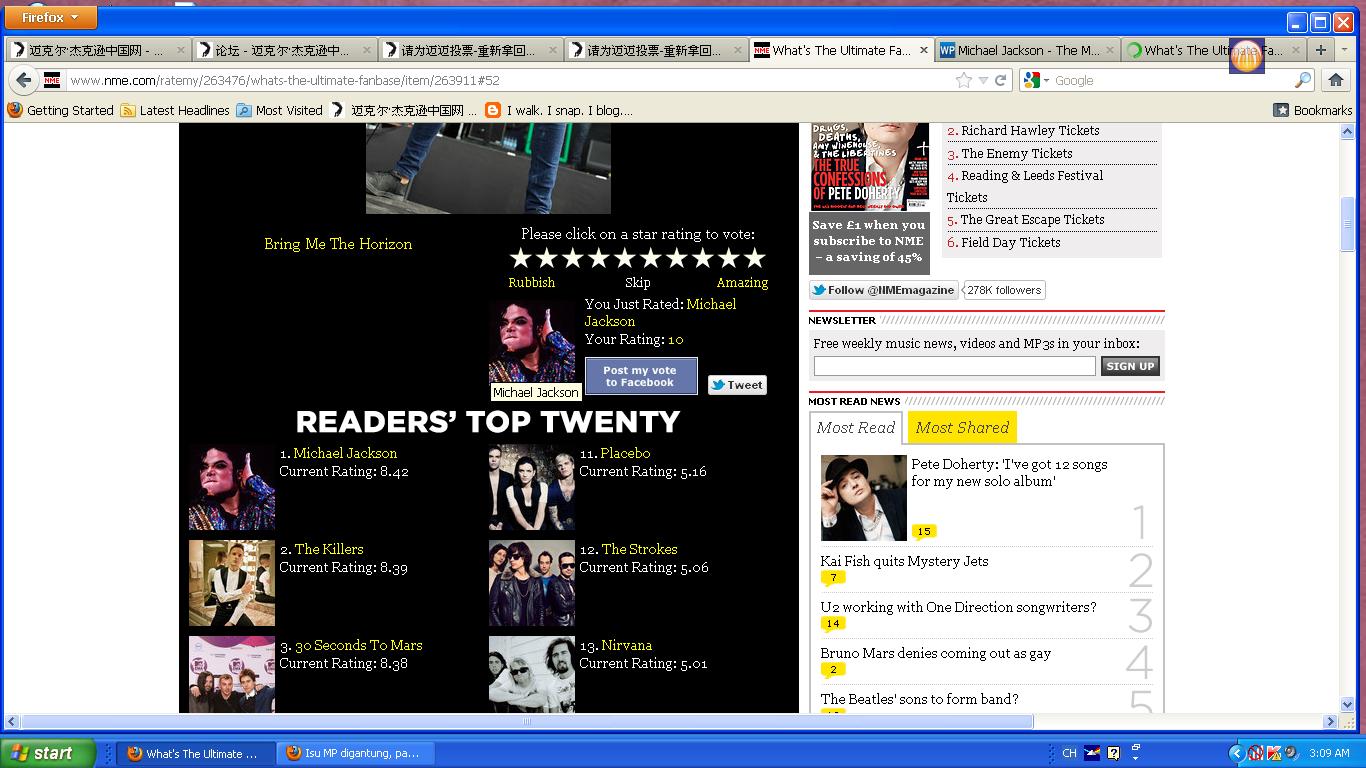This screenshot has height=768, width=1366.
Task: Expand the list all tabs arrow
Action: coord(1346,49)
